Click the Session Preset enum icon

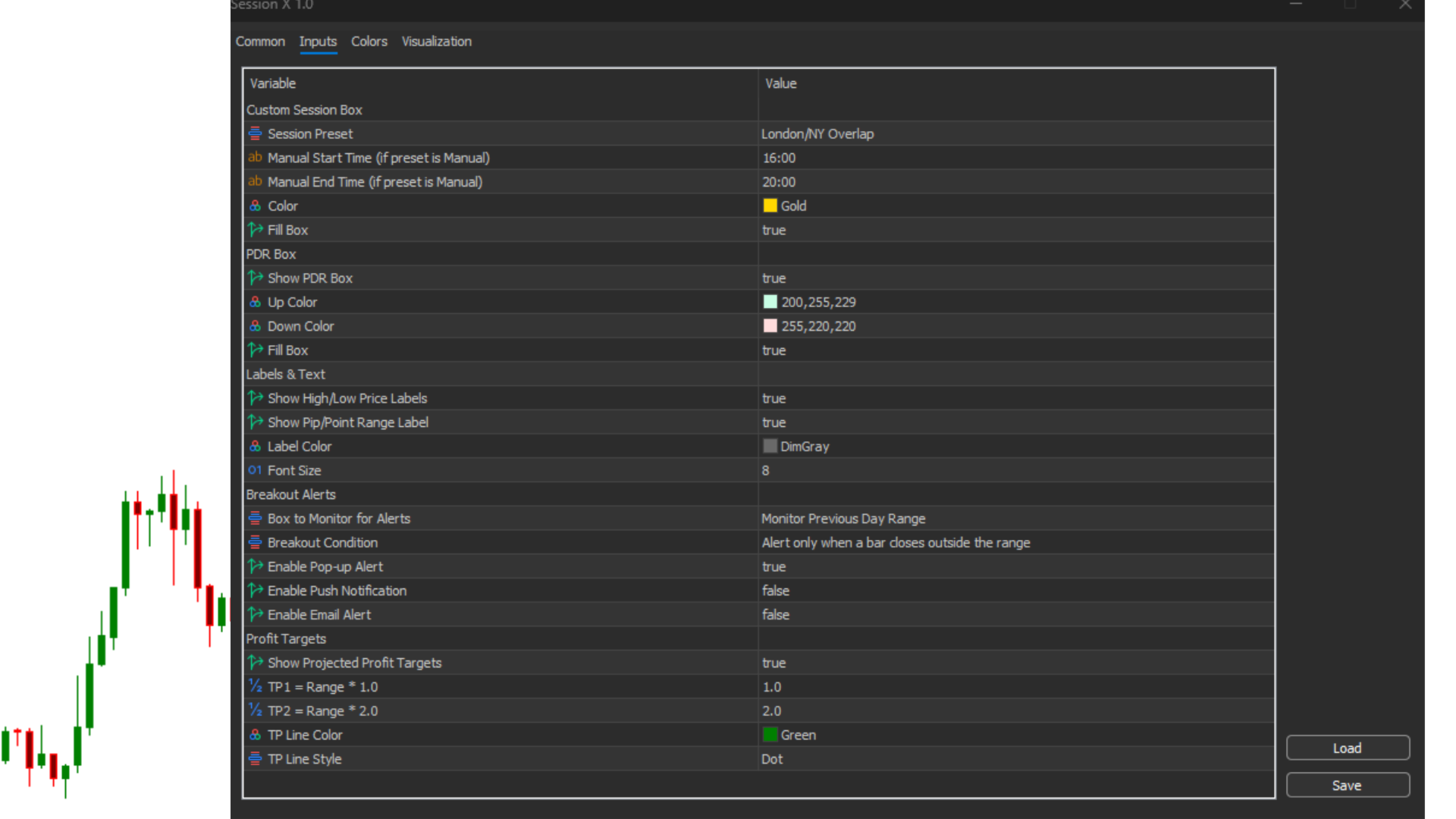[x=255, y=133]
